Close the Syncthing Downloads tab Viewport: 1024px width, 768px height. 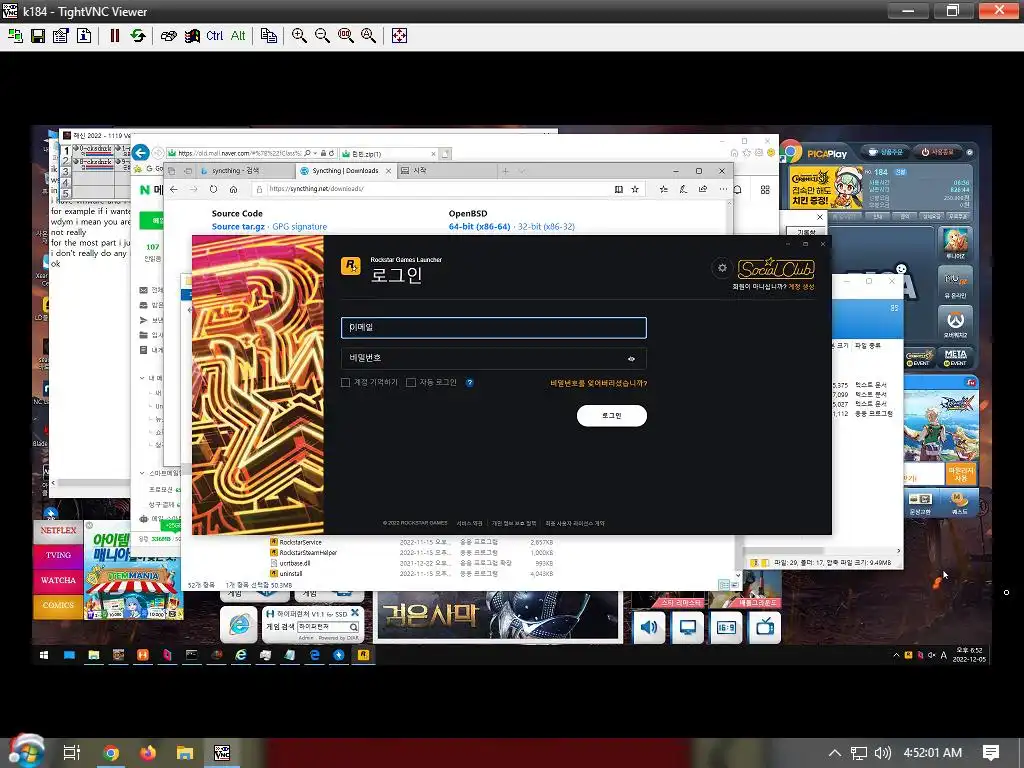(x=388, y=171)
